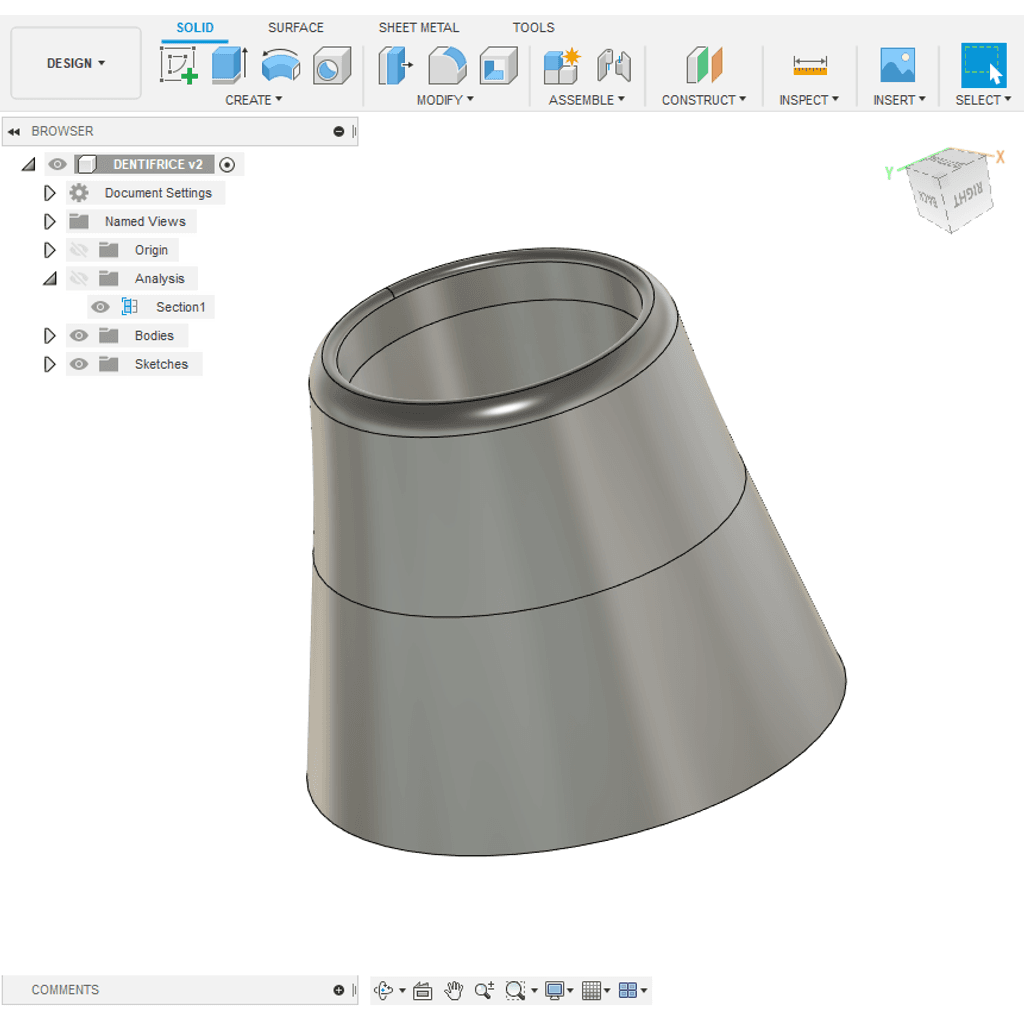Click the Viewports layout icon
Viewport: 1024px width, 1024px height.
click(628, 991)
